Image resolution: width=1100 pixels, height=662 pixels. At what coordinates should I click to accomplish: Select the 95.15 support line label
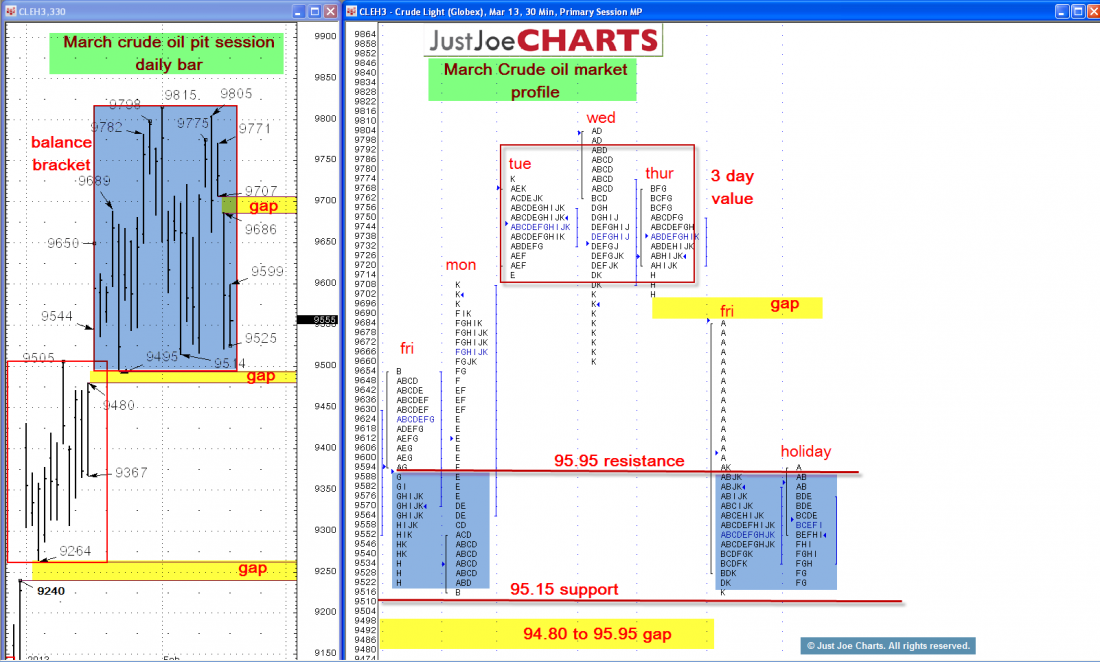click(x=564, y=590)
